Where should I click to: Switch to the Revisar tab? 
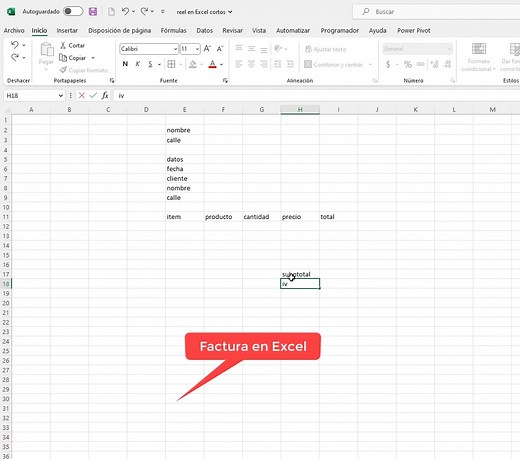[x=232, y=30]
